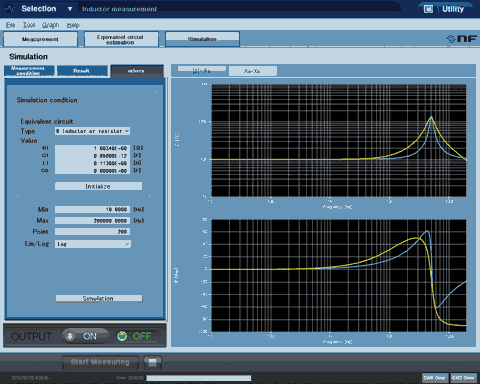Click the measurement progress bar

click(x=199, y=378)
